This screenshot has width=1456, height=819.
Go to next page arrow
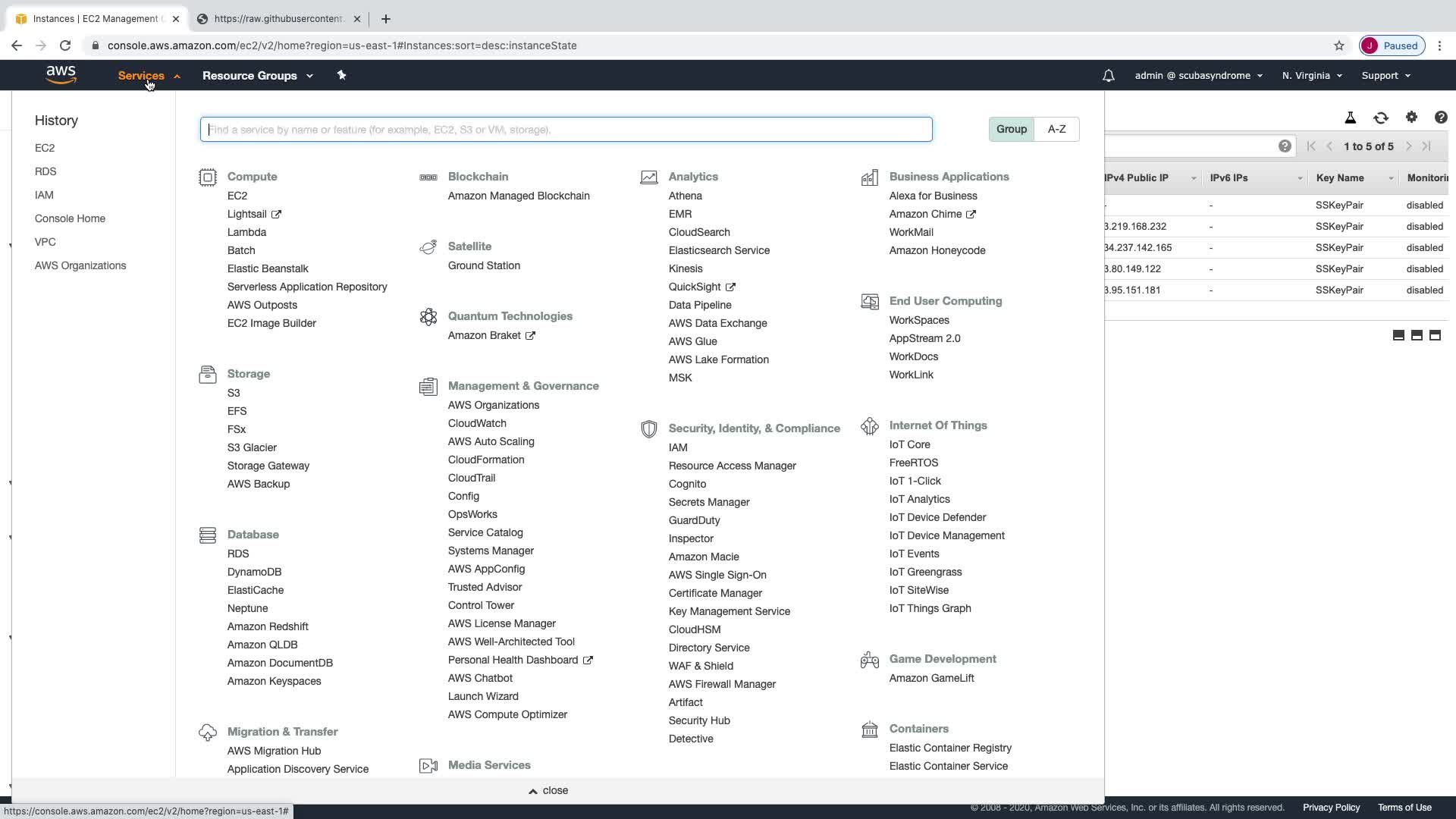click(1408, 146)
